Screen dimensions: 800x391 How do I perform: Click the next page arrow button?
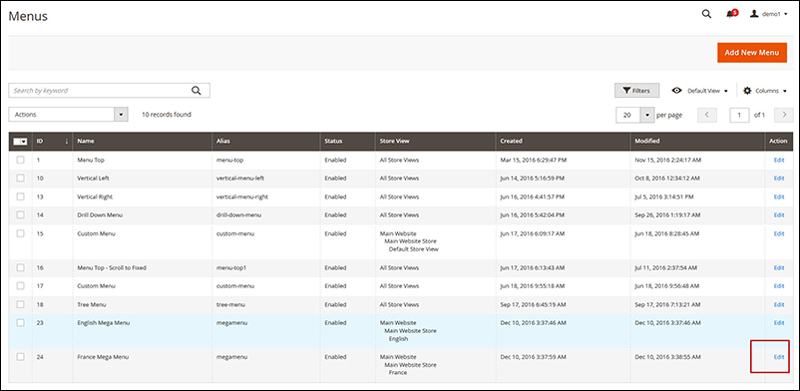[784, 115]
